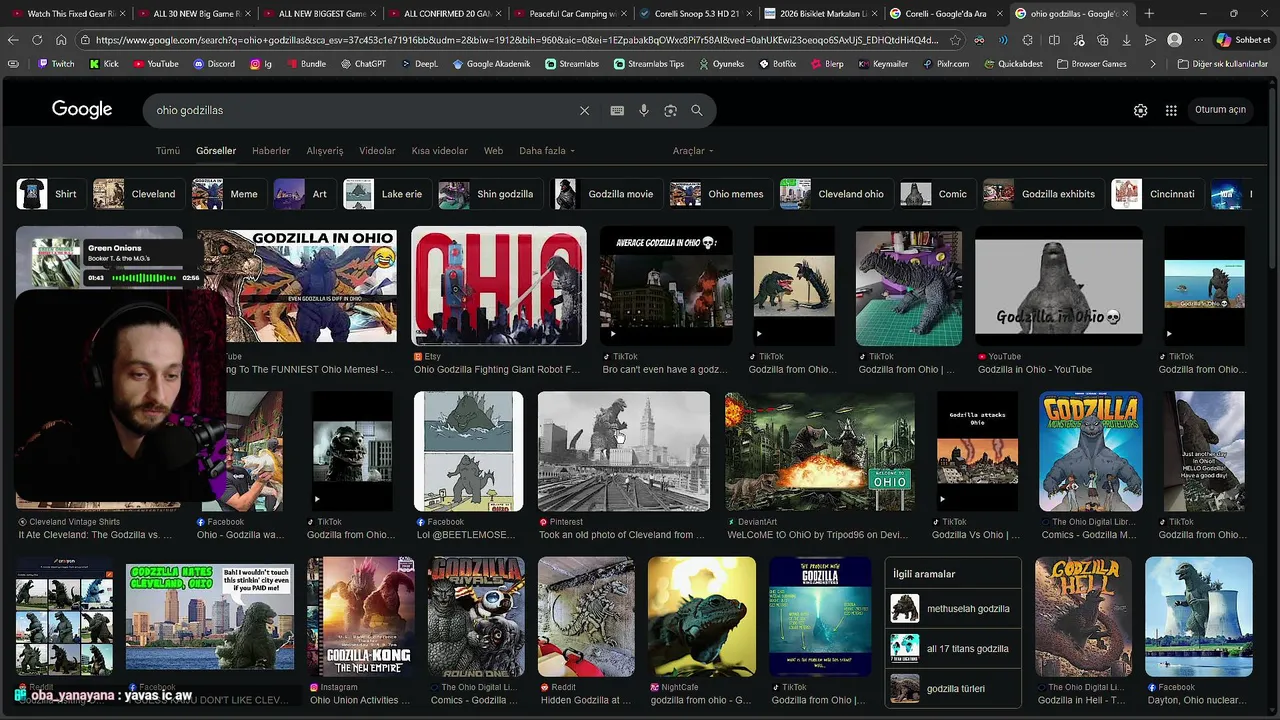Open the Sohbet et Copilot button

(1242, 40)
